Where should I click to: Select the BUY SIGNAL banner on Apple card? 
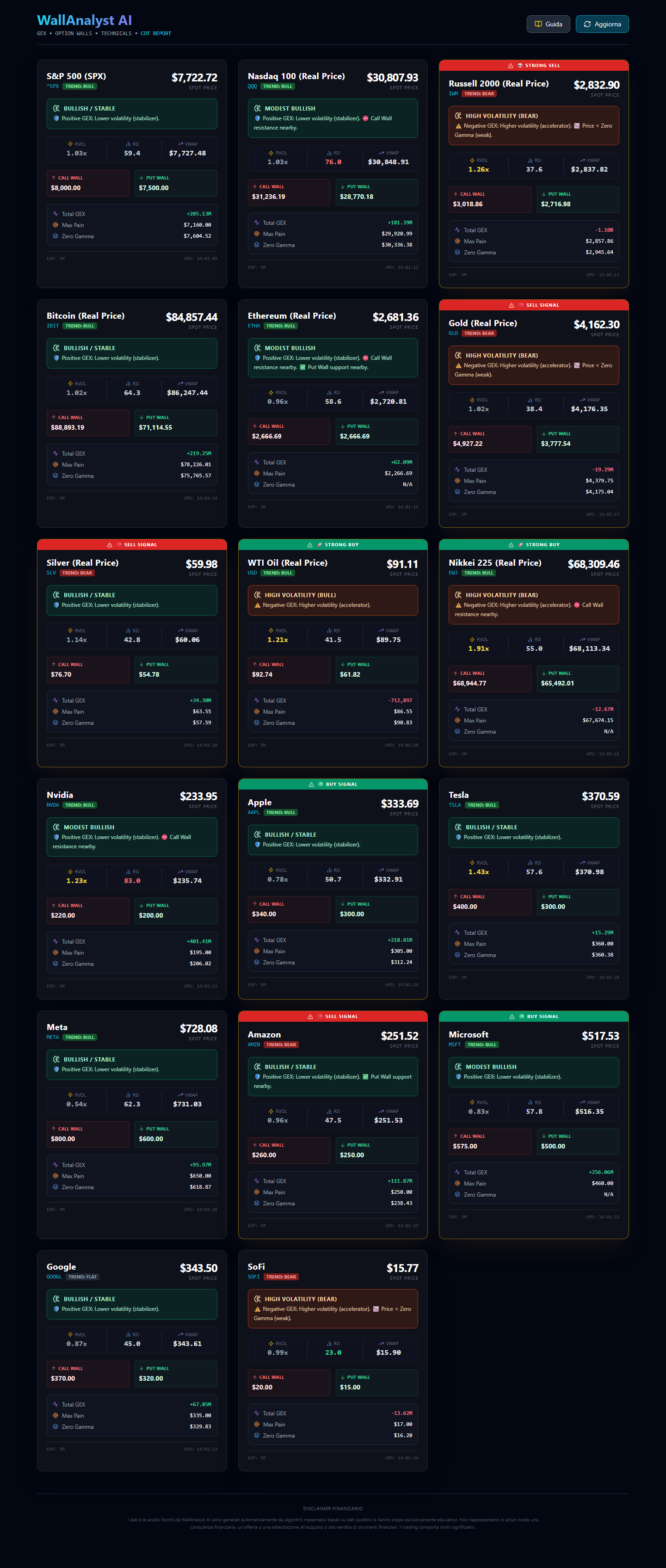click(x=333, y=784)
